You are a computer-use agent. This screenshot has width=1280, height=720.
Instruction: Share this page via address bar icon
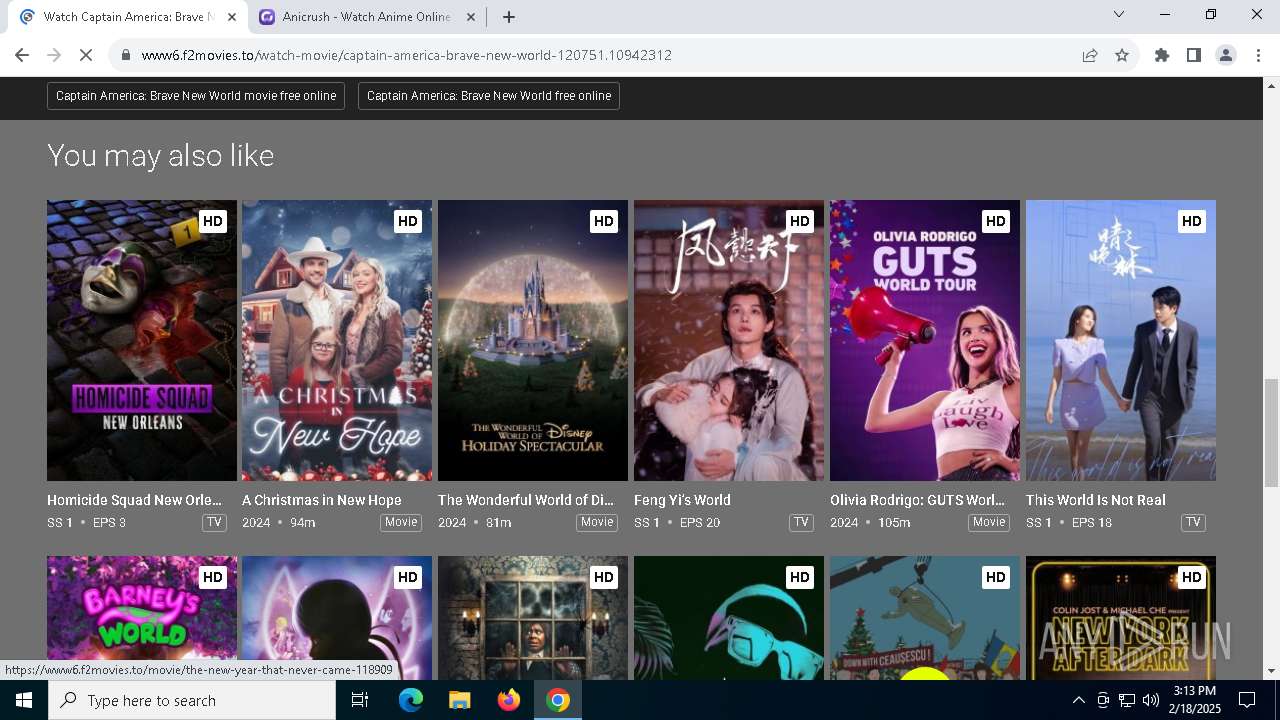tap(1090, 55)
